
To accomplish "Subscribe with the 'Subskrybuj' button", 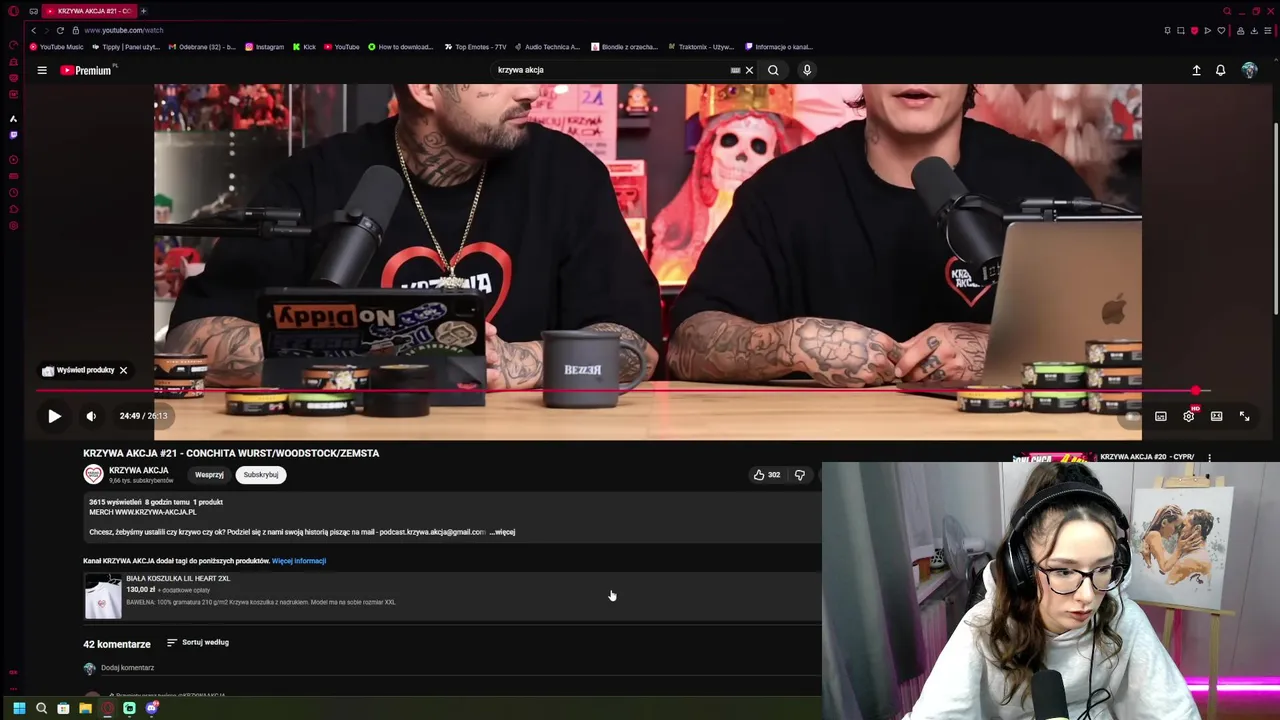I will click(x=261, y=475).
